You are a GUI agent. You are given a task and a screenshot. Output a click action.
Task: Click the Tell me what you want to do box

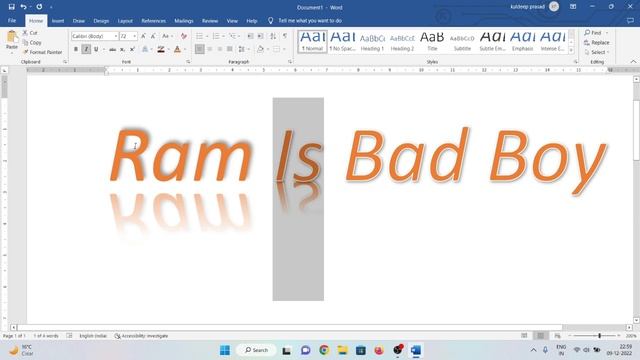305,20
